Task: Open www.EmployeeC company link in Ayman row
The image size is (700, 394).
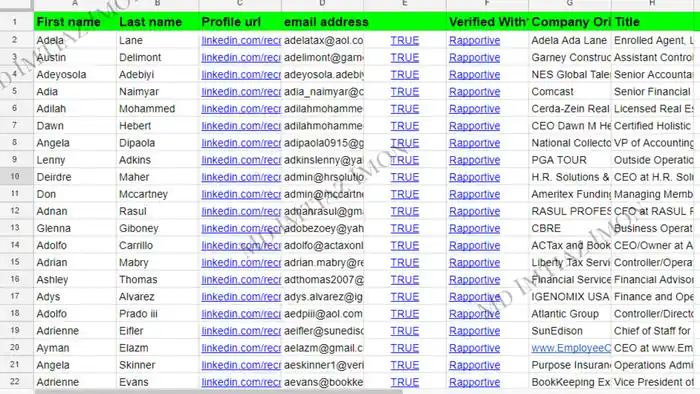Action: (x=571, y=348)
